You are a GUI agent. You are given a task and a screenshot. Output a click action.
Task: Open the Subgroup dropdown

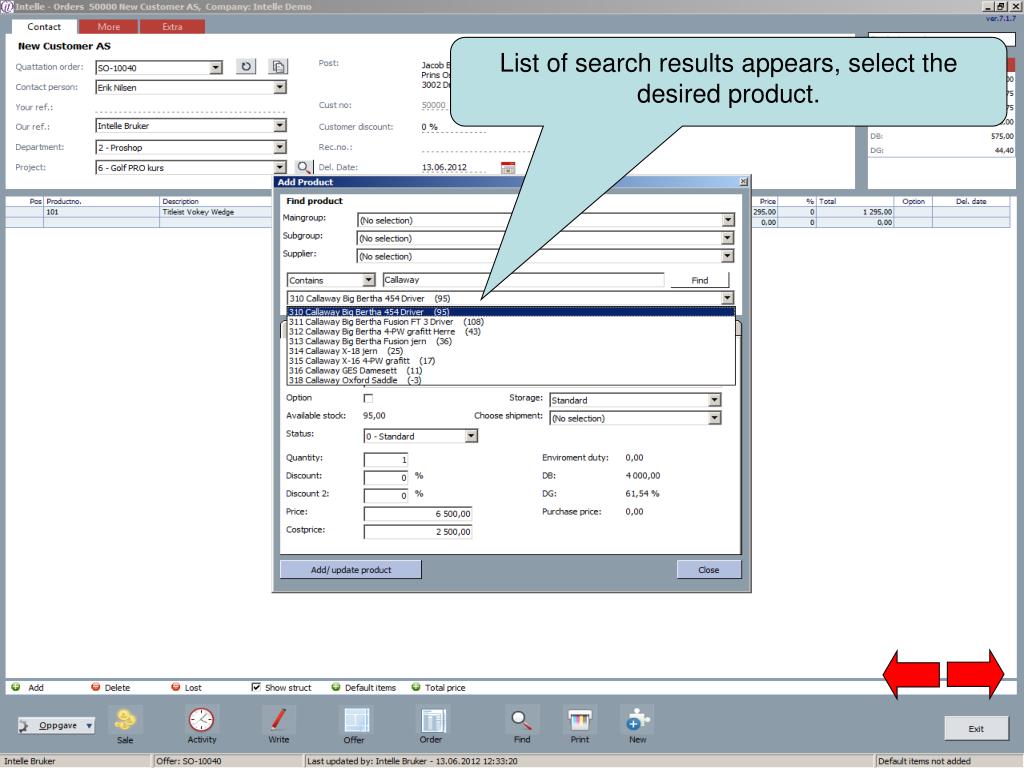(728, 238)
